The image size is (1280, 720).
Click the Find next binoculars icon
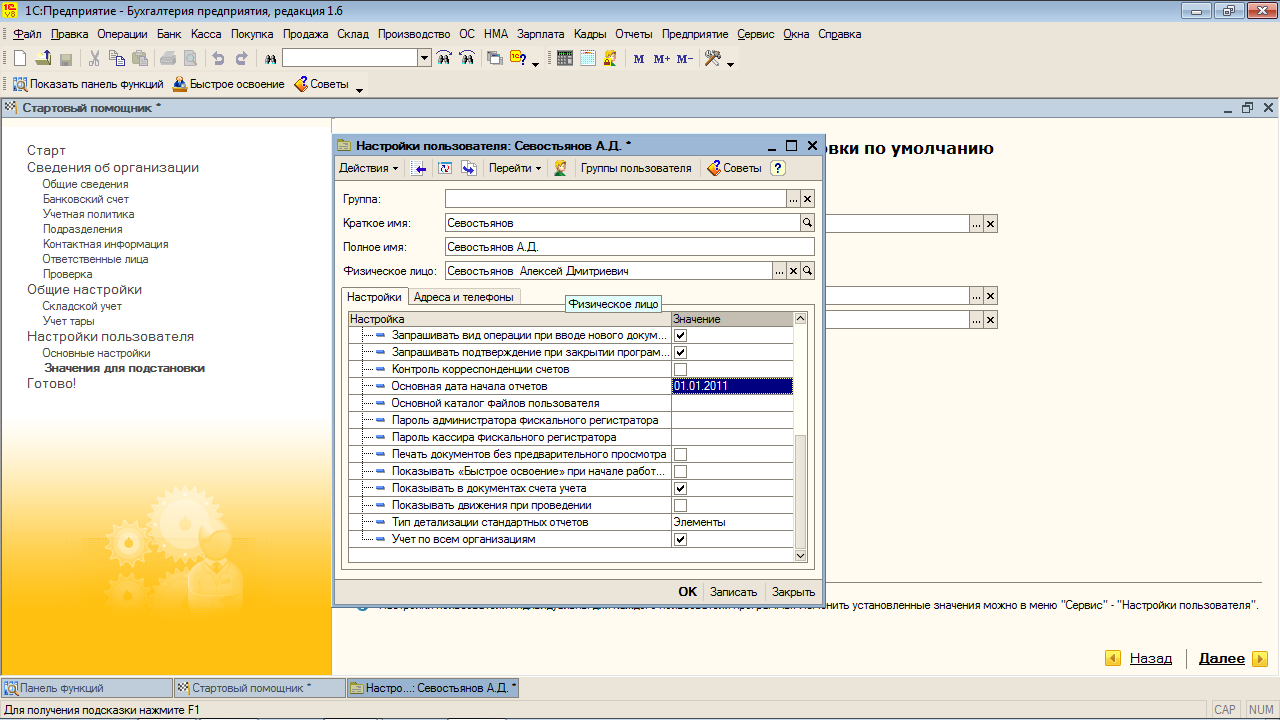[444, 59]
